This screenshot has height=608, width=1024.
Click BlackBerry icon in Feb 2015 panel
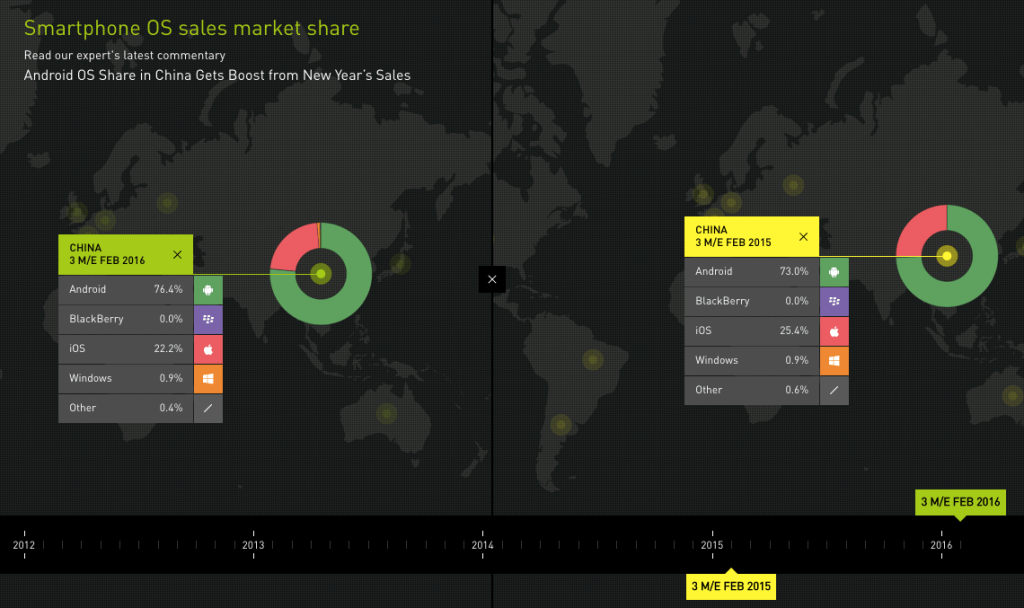pos(834,301)
